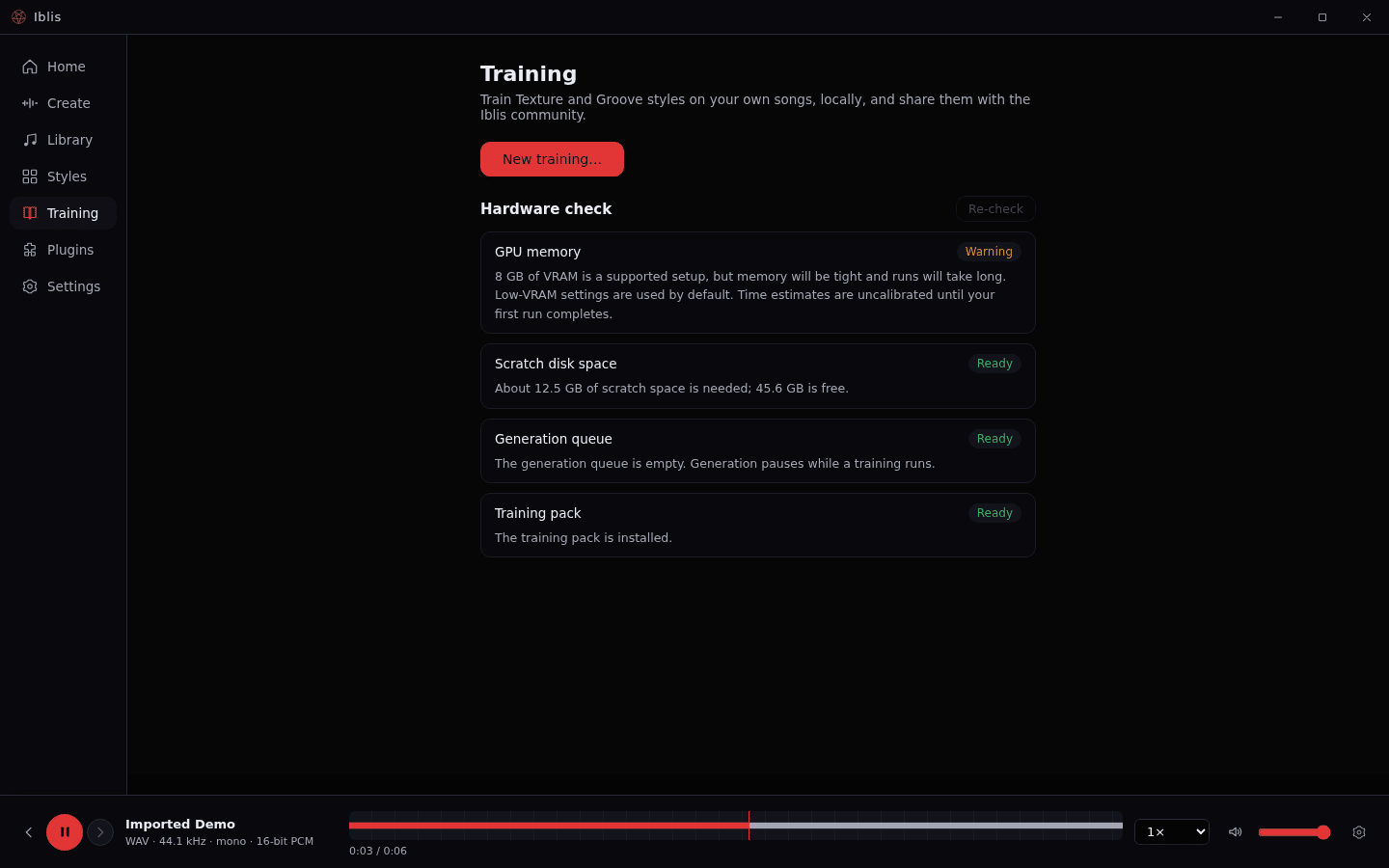This screenshot has width=1389, height=868.
Task: Adjust the volume slider
Action: 1294,832
